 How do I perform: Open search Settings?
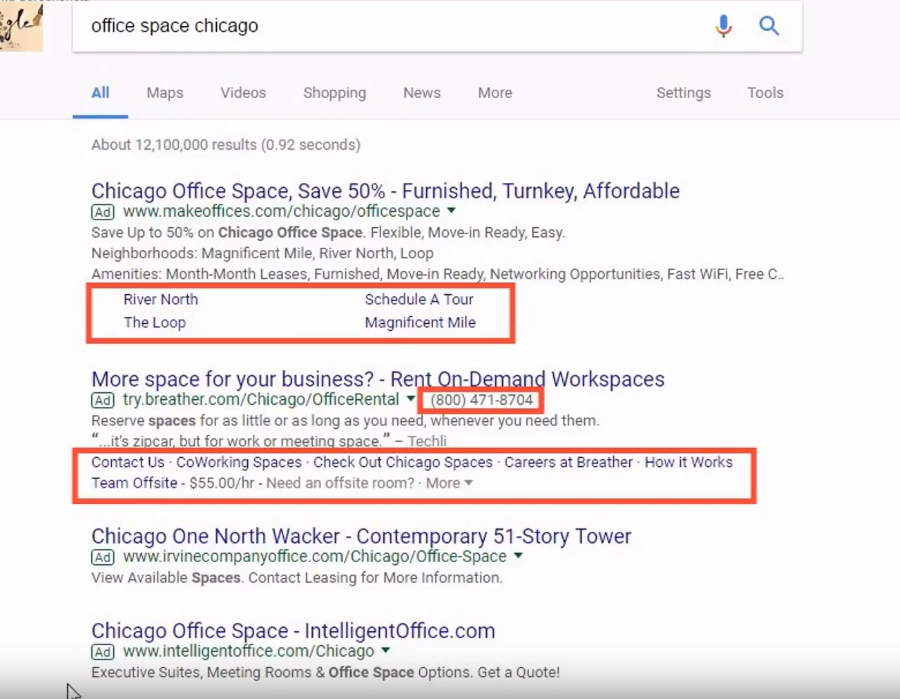pyautogui.click(x=684, y=93)
